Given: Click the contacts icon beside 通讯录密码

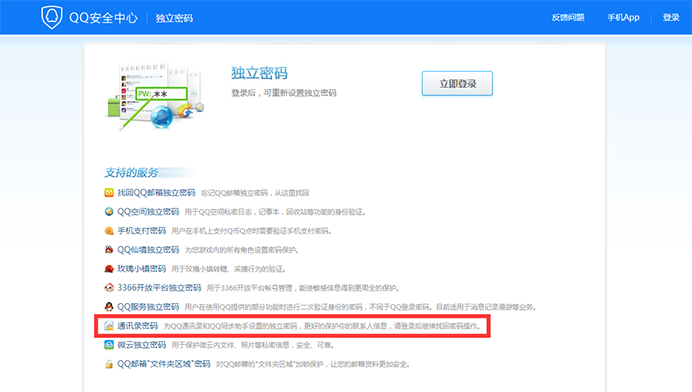Looking at the screenshot, I should point(109,326).
